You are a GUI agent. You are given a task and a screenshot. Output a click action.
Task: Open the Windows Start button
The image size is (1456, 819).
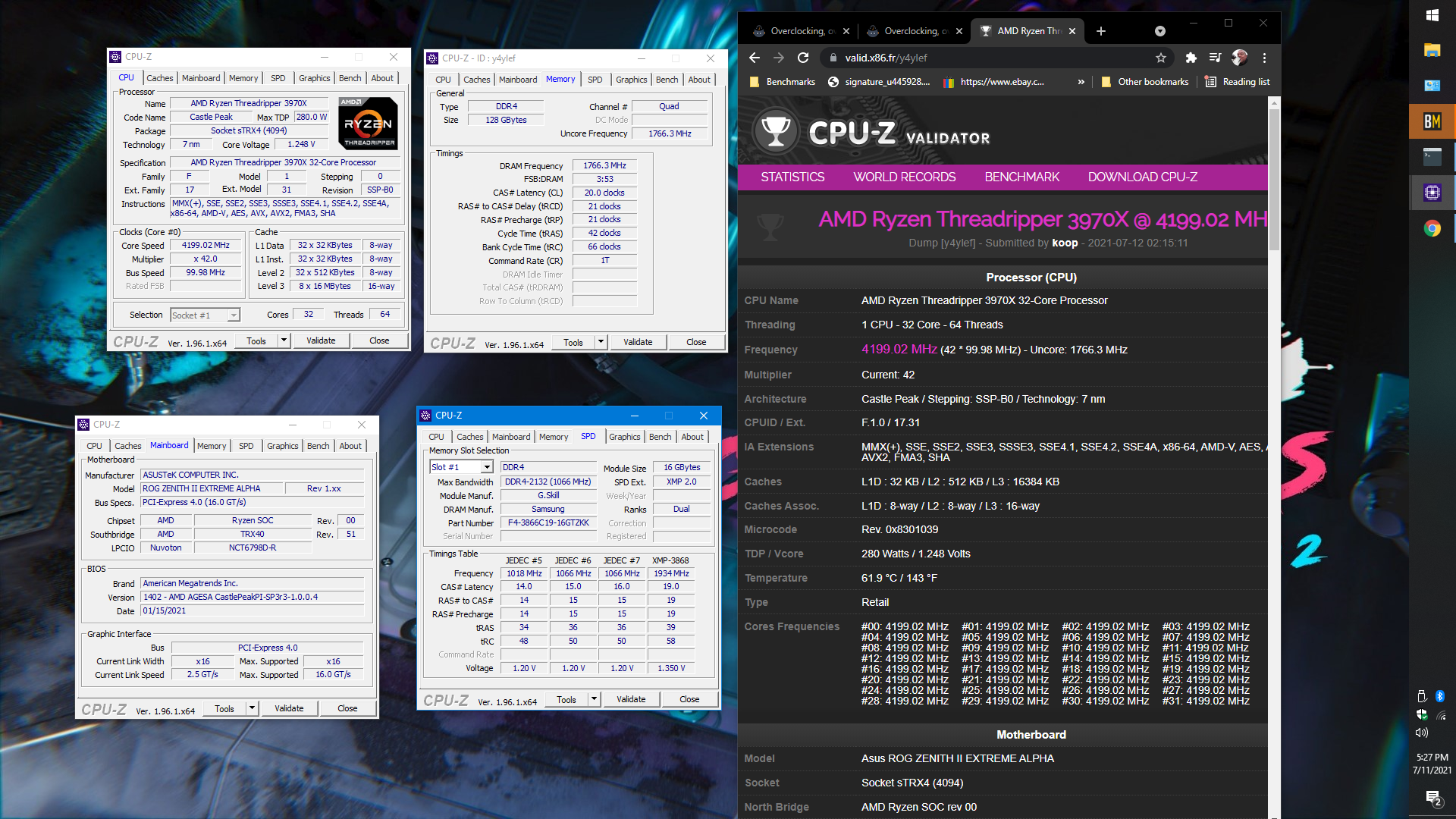click(1432, 15)
